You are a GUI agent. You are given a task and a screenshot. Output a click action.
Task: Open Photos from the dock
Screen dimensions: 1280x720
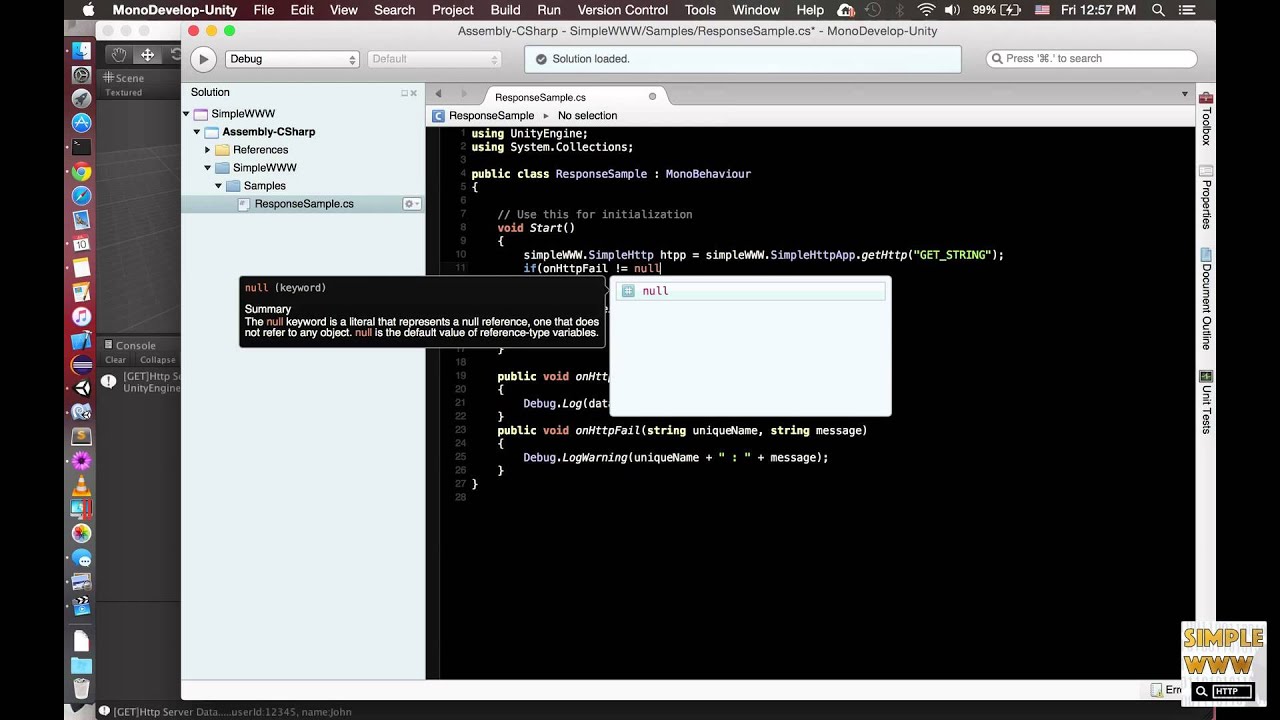pos(82,533)
